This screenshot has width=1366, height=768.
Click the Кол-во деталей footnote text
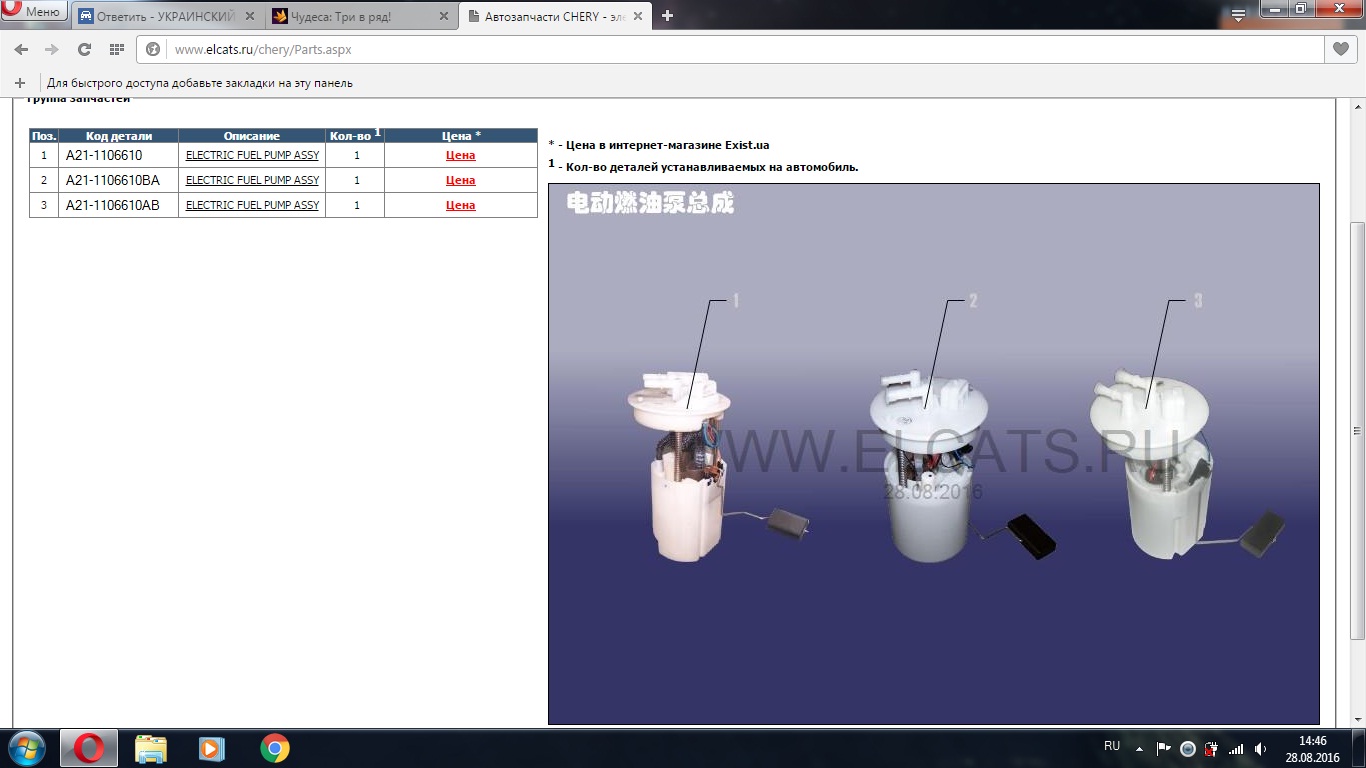[703, 166]
